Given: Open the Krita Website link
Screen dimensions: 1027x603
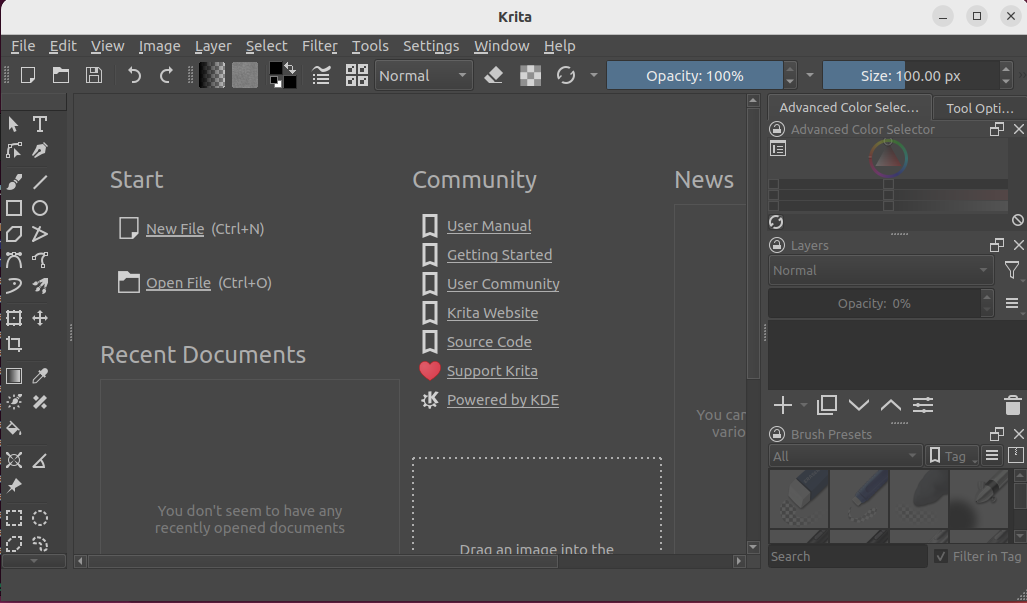Looking at the screenshot, I should click(x=493, y=313).
